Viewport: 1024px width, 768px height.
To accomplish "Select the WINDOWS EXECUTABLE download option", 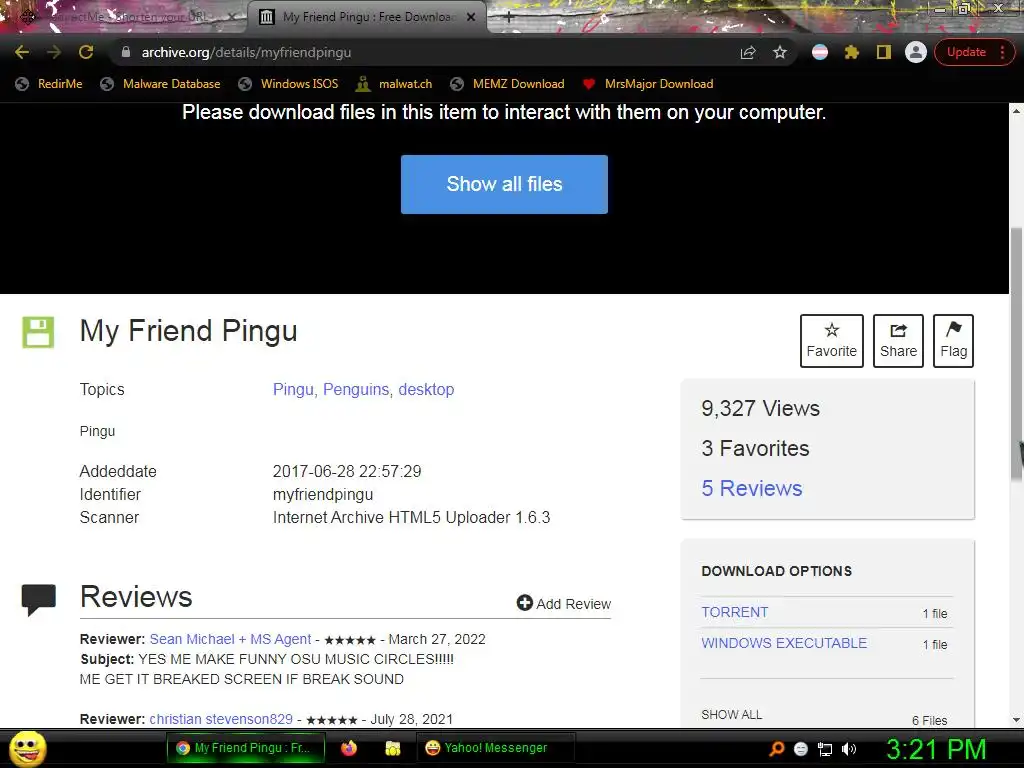I will click(x=784, y=643).
